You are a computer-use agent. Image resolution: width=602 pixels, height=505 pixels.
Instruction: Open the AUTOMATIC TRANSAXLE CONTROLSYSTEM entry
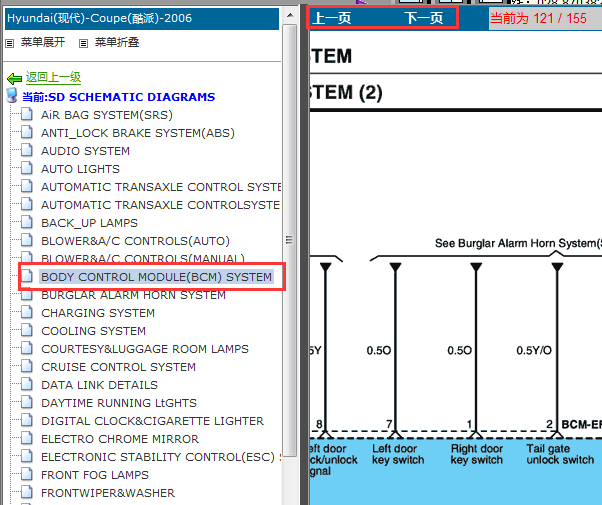[161, 205]
